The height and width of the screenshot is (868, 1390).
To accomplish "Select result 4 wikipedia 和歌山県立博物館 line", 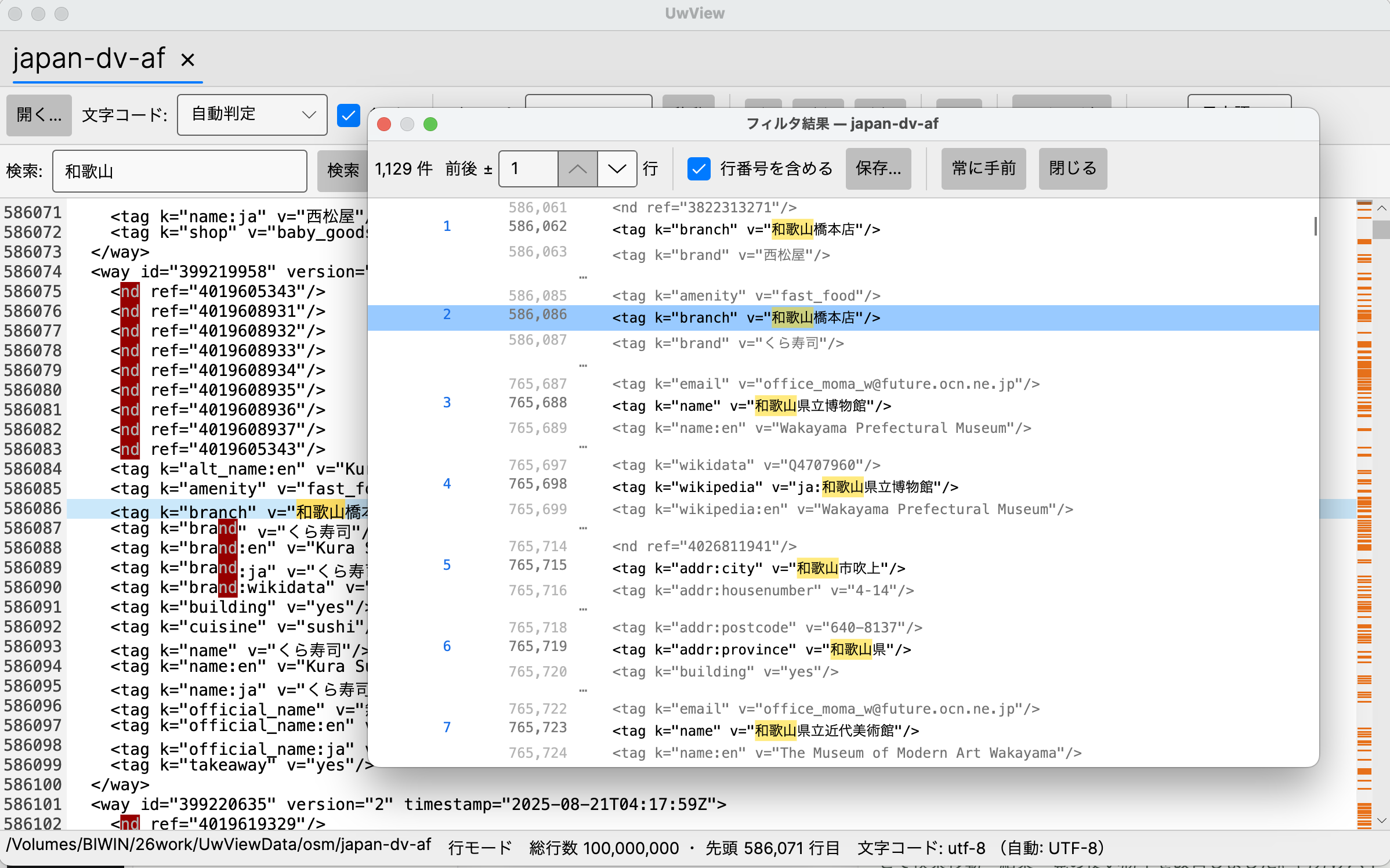I will (x=844, y=487).
